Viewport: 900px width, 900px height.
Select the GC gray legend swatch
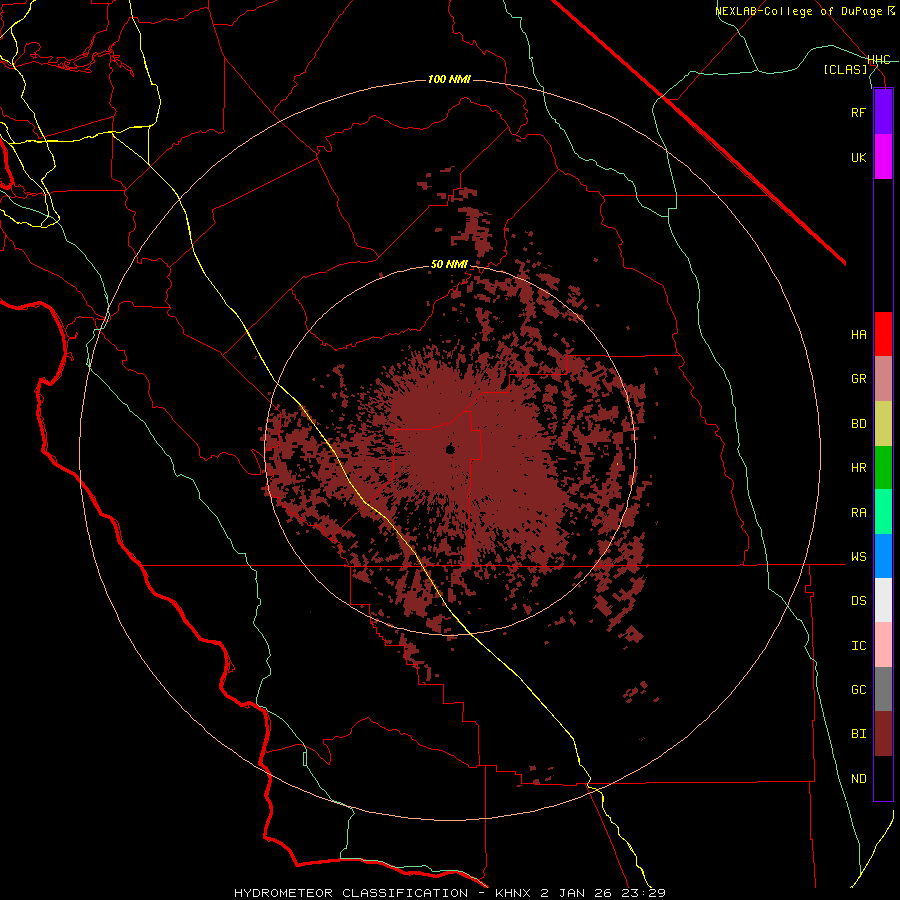[x=883, y=689]
